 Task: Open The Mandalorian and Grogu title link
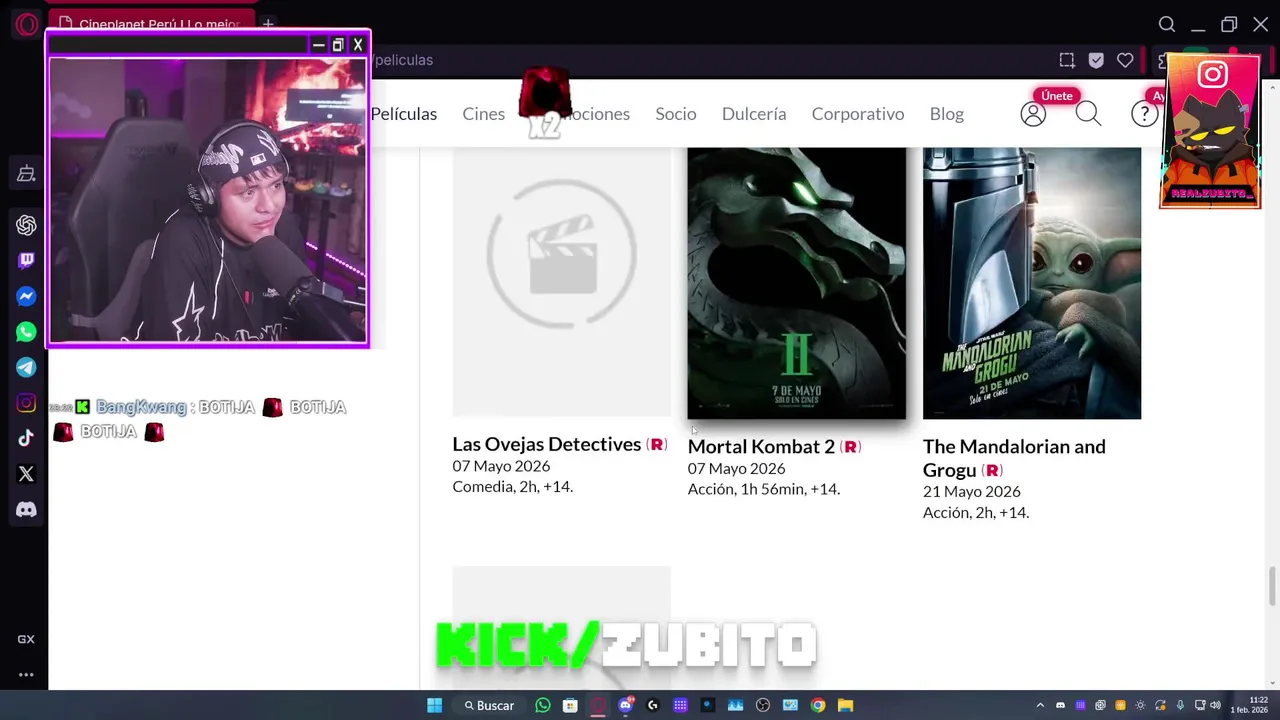click(x=1014, y=458)
